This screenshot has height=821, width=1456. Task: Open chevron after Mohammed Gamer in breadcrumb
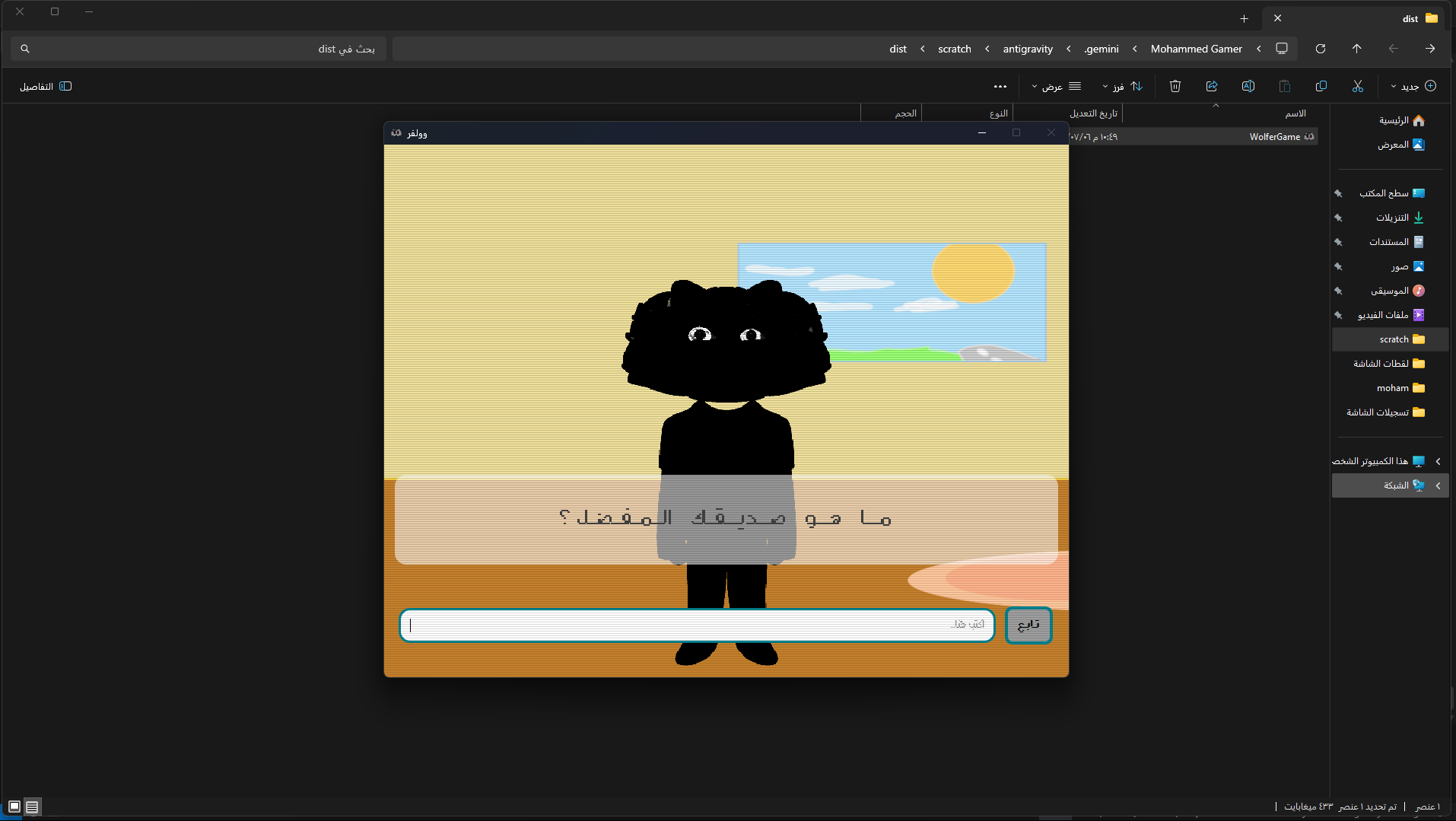(1135, 49)
